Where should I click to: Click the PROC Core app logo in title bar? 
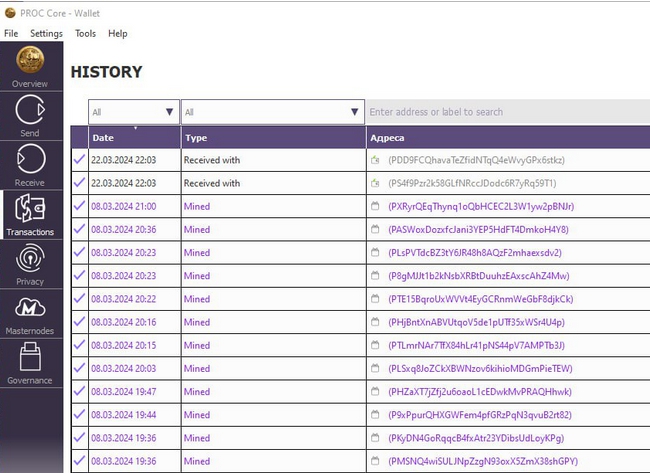tap(10, 13)
